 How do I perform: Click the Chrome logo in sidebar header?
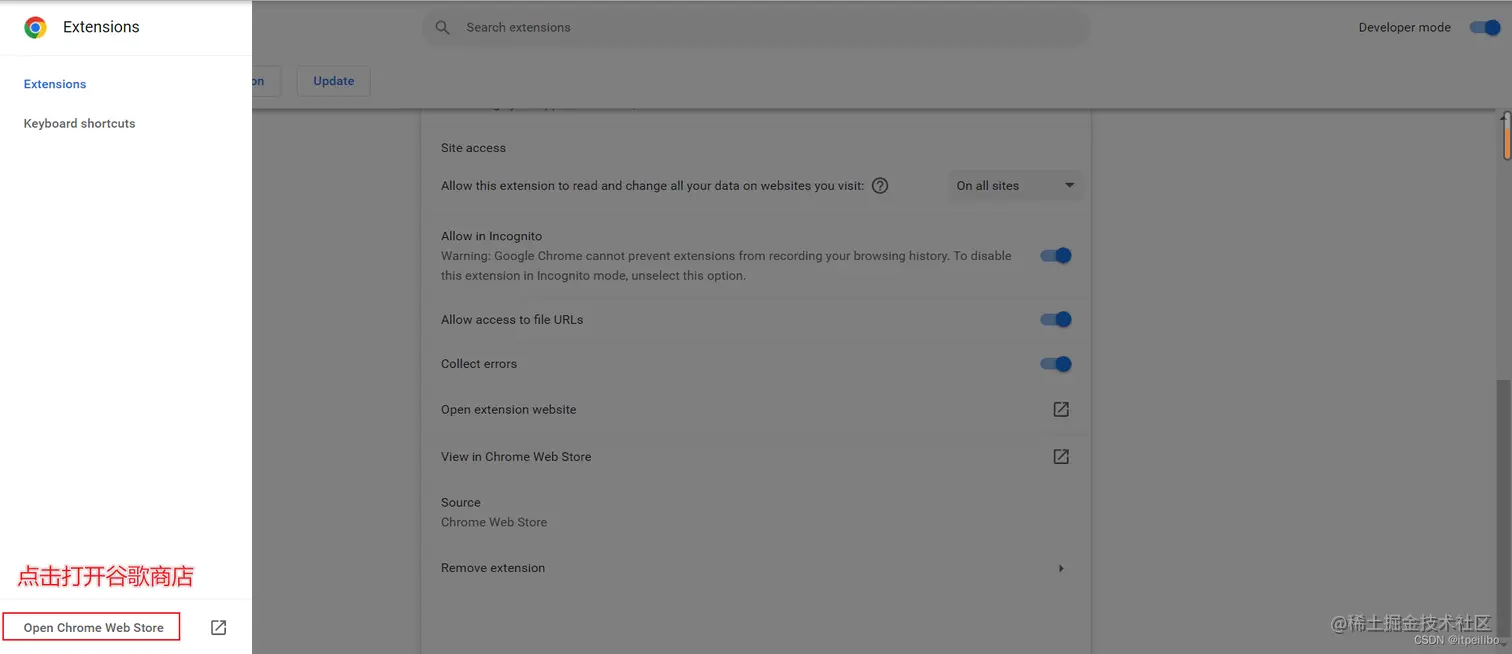point(35,27)
